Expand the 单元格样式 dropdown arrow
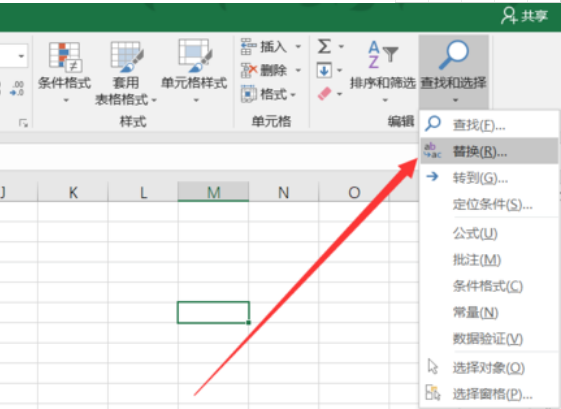The width and height of the screenshot is (561, 409). 196,101
